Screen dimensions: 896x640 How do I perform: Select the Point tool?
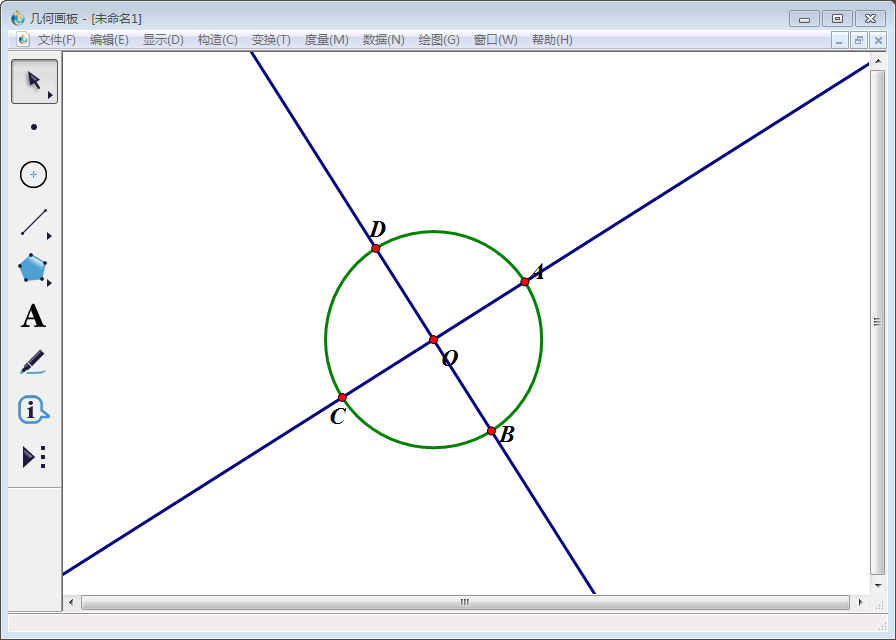(34, 127)
